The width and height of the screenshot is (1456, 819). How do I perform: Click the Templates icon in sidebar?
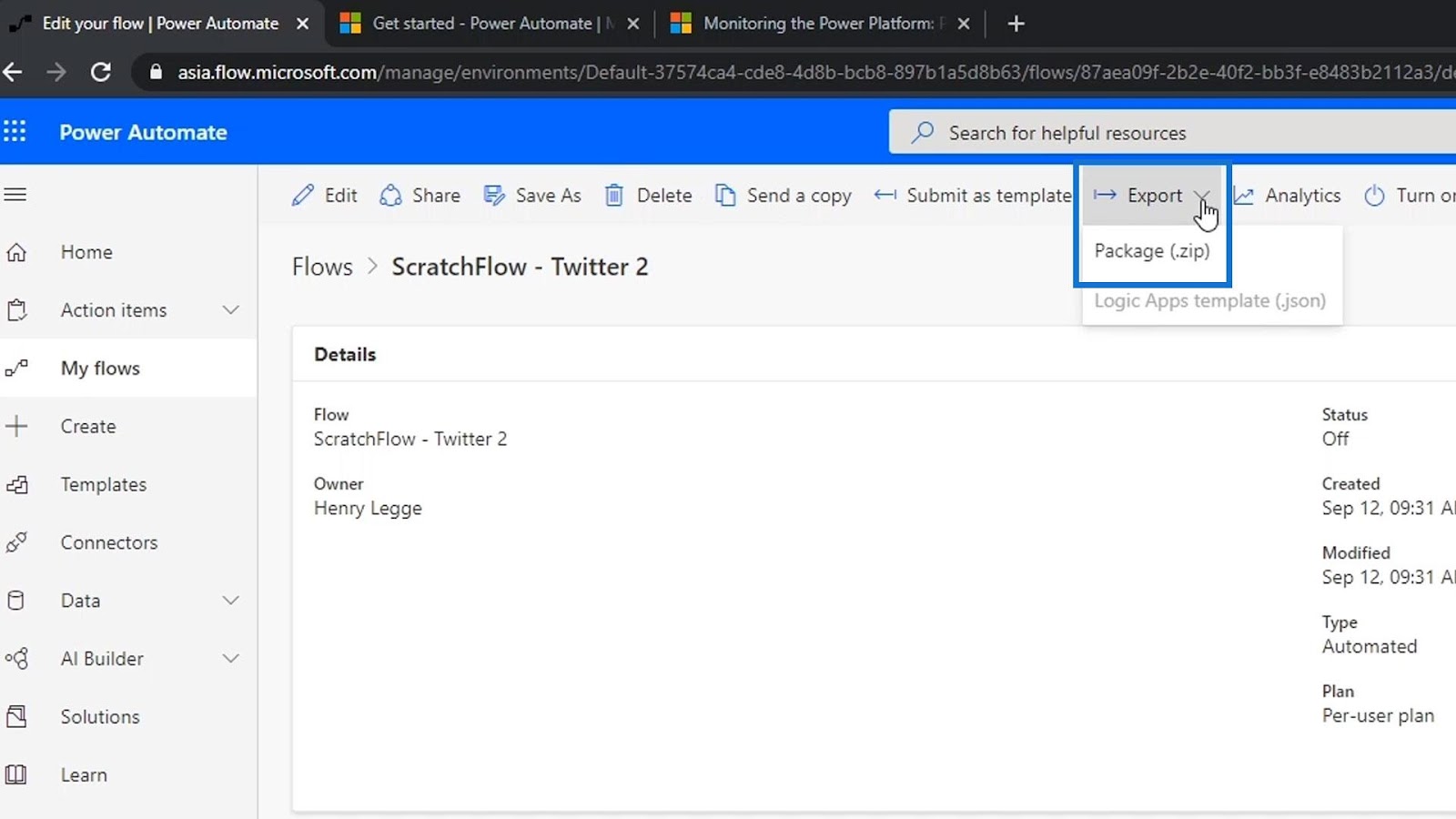(x=16, y=485)
